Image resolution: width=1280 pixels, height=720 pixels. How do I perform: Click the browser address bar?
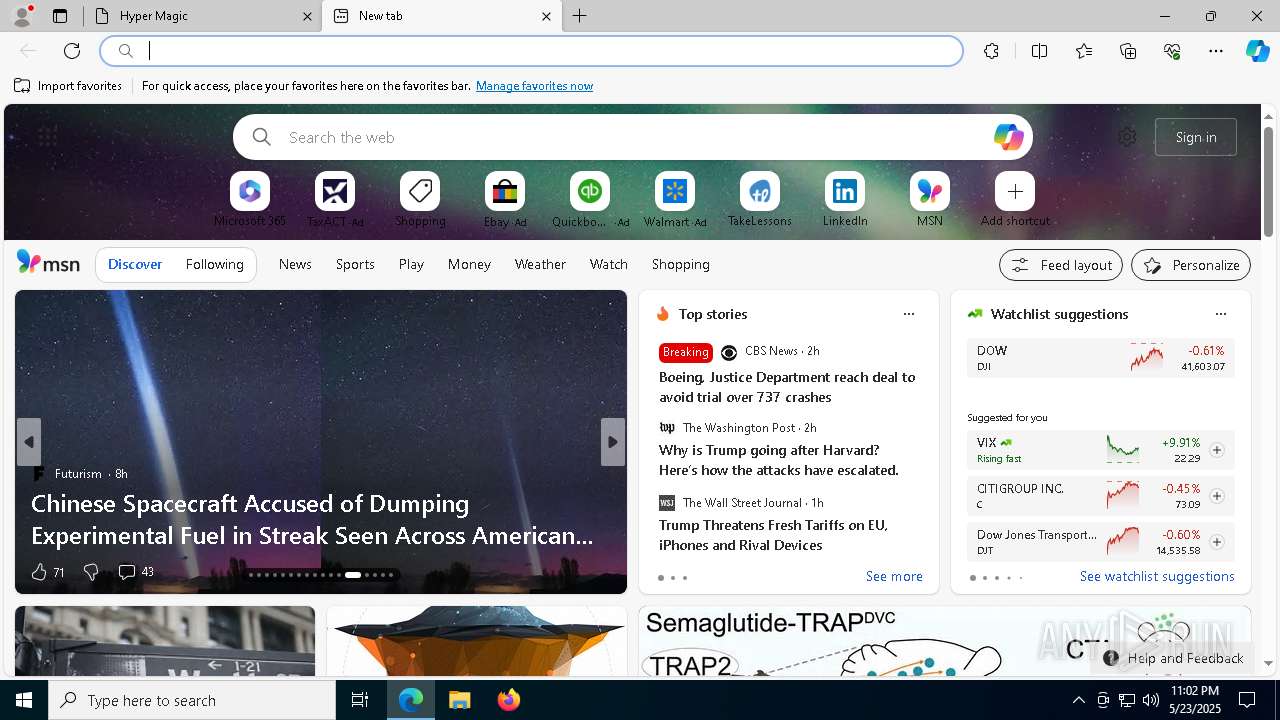click(x=531, y=51)
